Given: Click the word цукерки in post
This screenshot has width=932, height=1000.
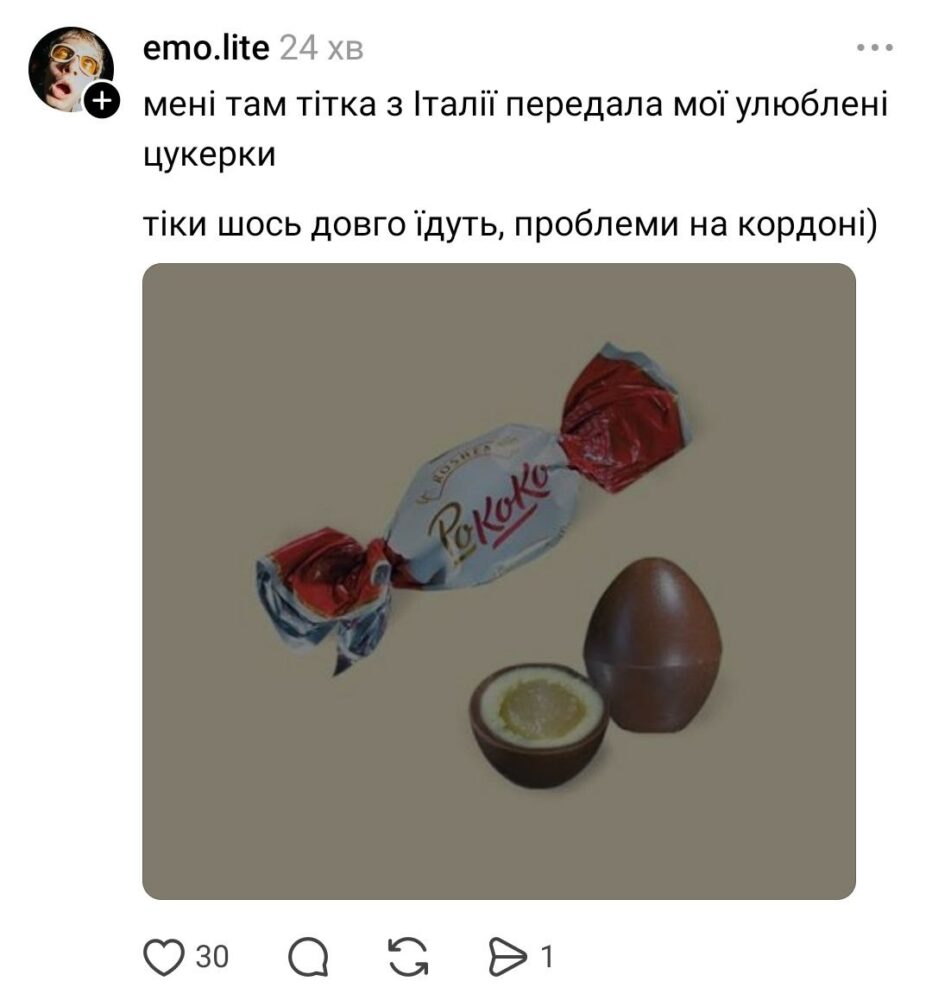Looking at the screenshot, I should (209, 154).
